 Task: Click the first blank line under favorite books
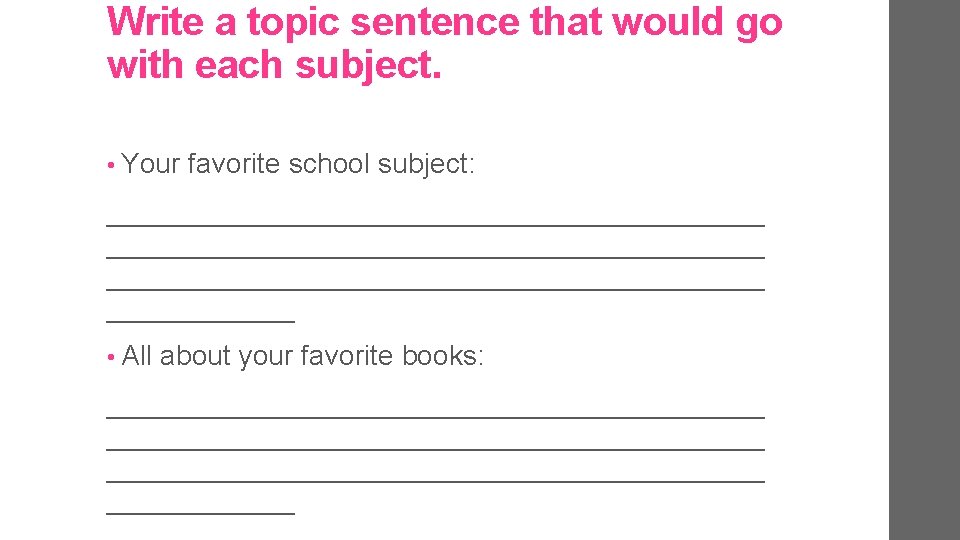[x=435, y=417]
